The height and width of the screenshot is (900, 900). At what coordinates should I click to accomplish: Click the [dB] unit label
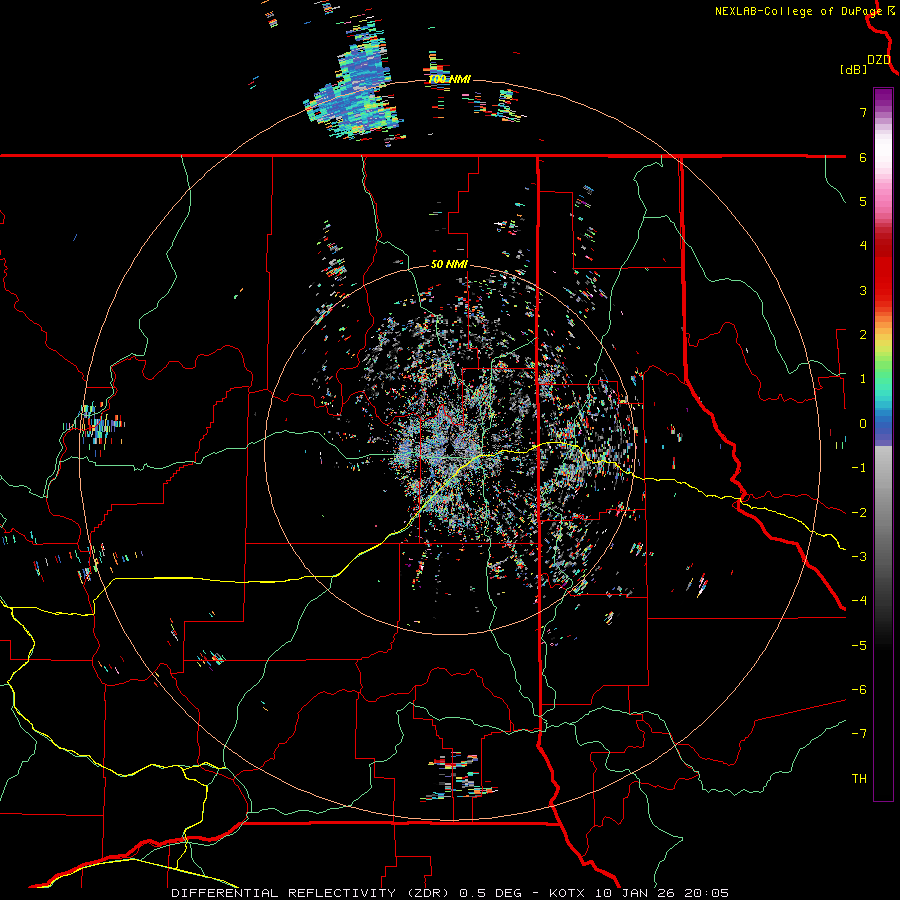point(853,70)
